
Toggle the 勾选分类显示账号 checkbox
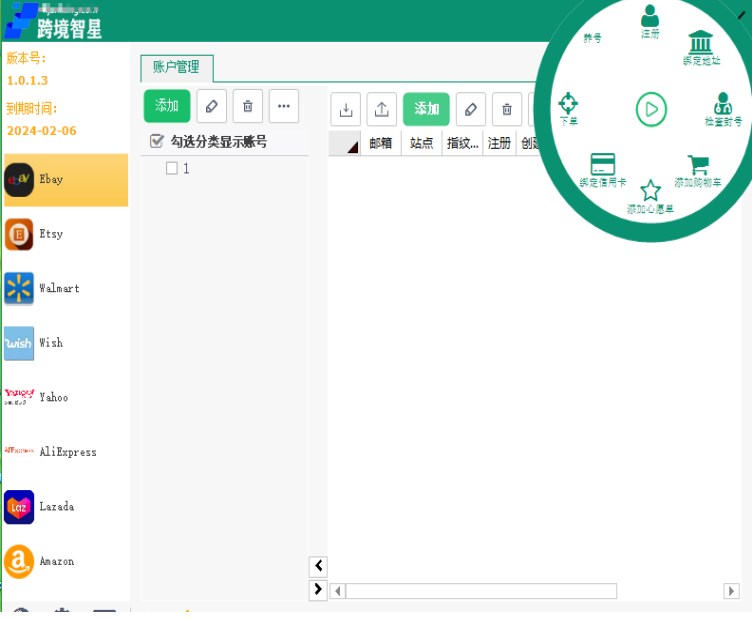tap(157, 141)
